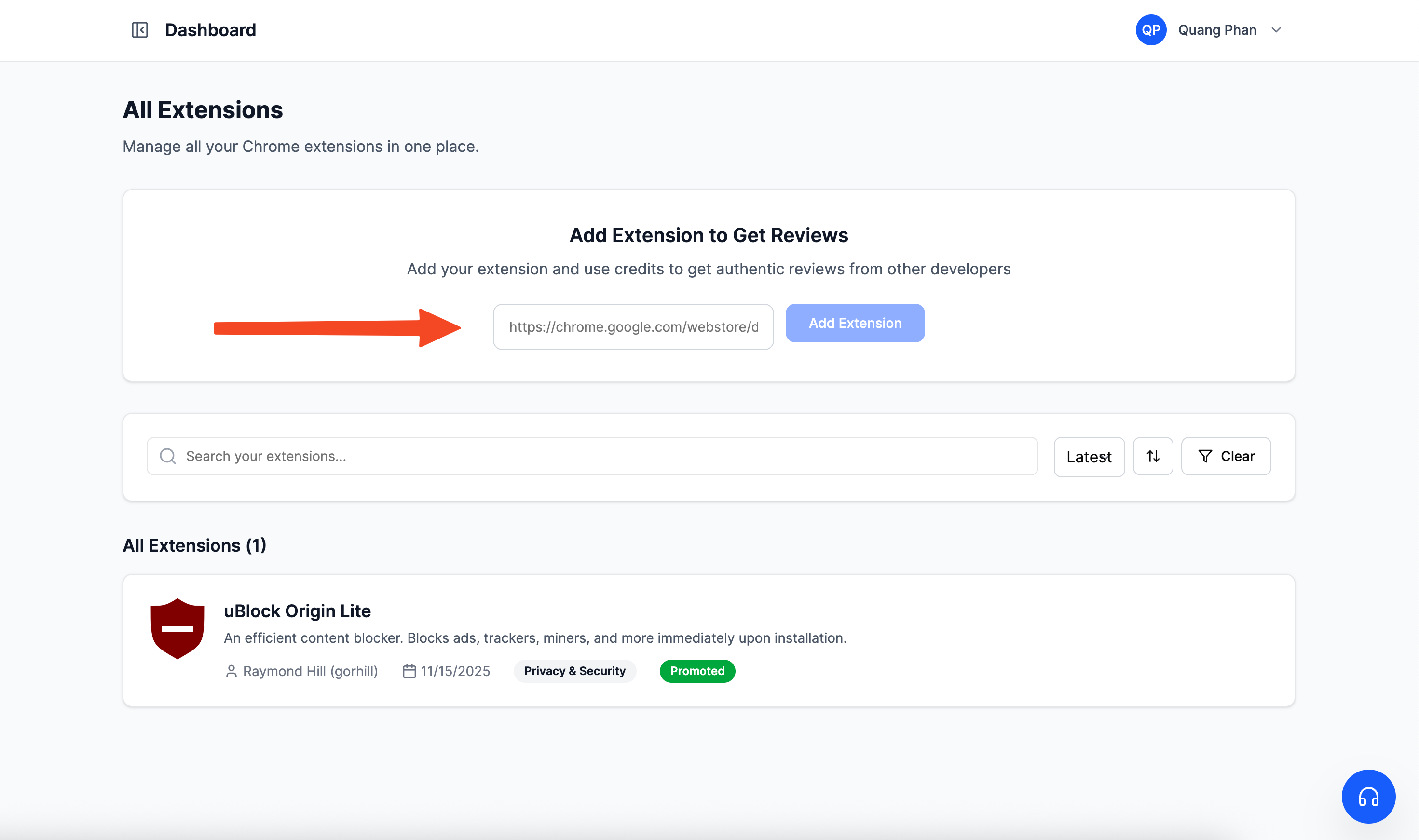Click the person icon beside Raymond Hill
The width and height of the screenshot is (1419, 840).
[231, 671]
